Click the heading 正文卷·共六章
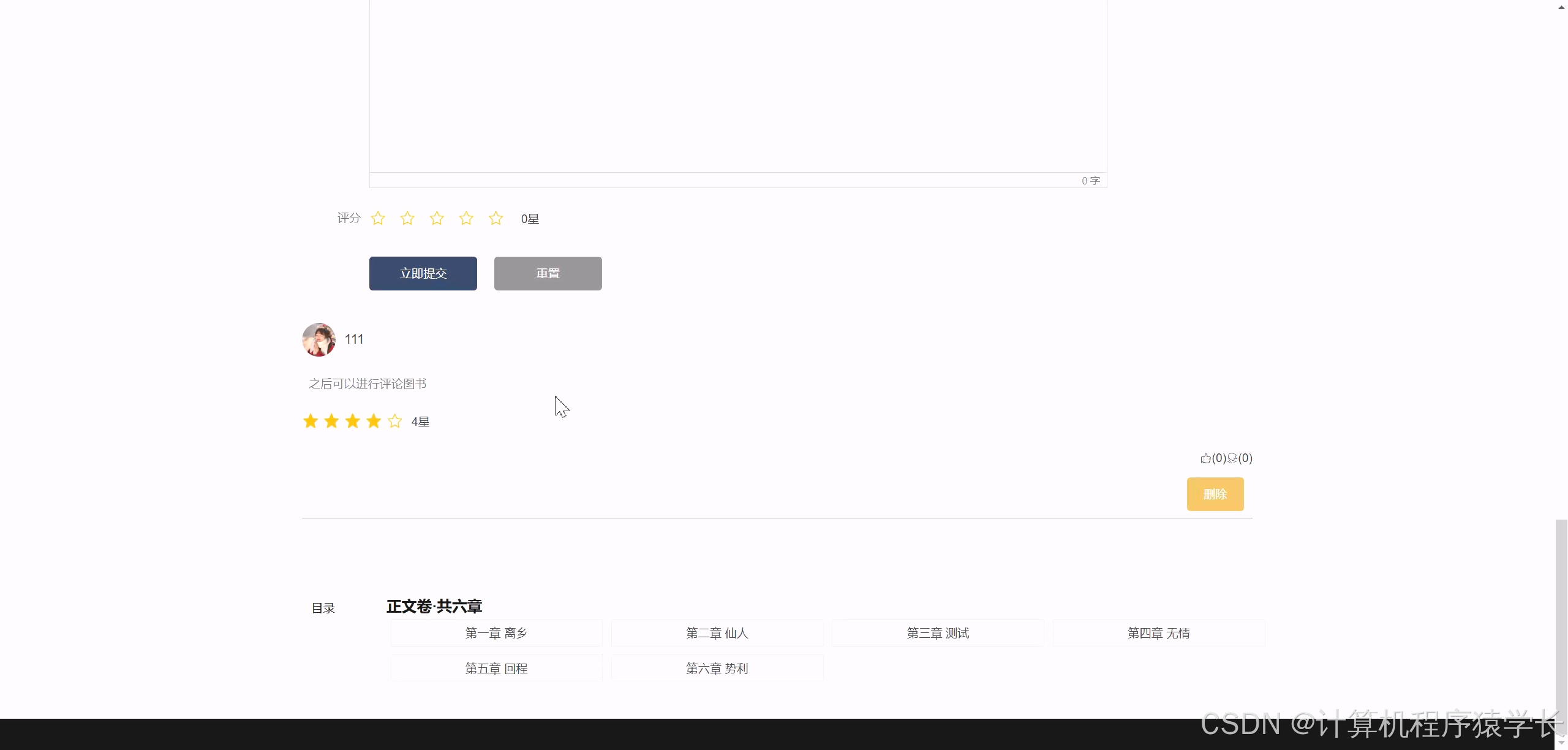Viewport: 1568px width, 750px height. point(434,606)
